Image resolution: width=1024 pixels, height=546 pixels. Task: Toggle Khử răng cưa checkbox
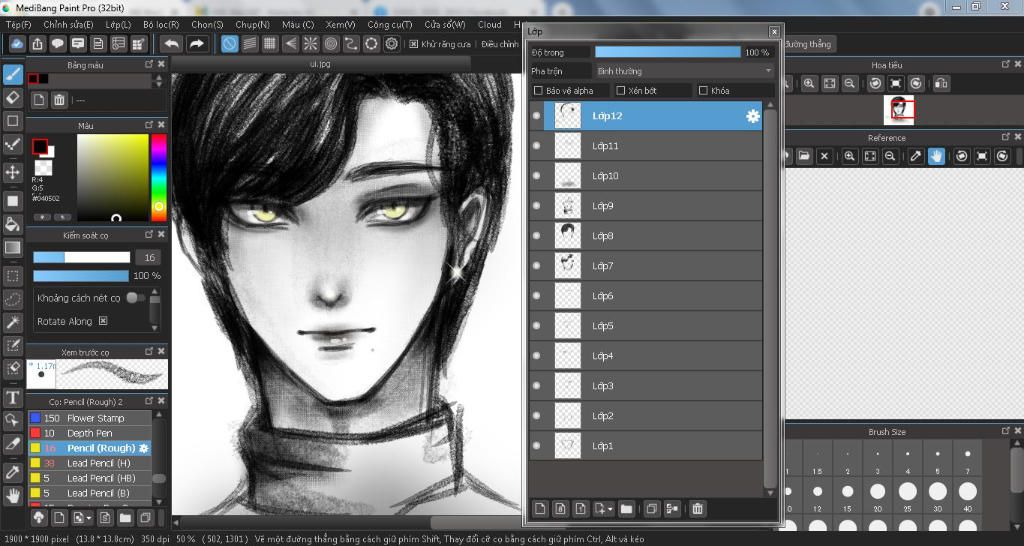tap(414, 44)
